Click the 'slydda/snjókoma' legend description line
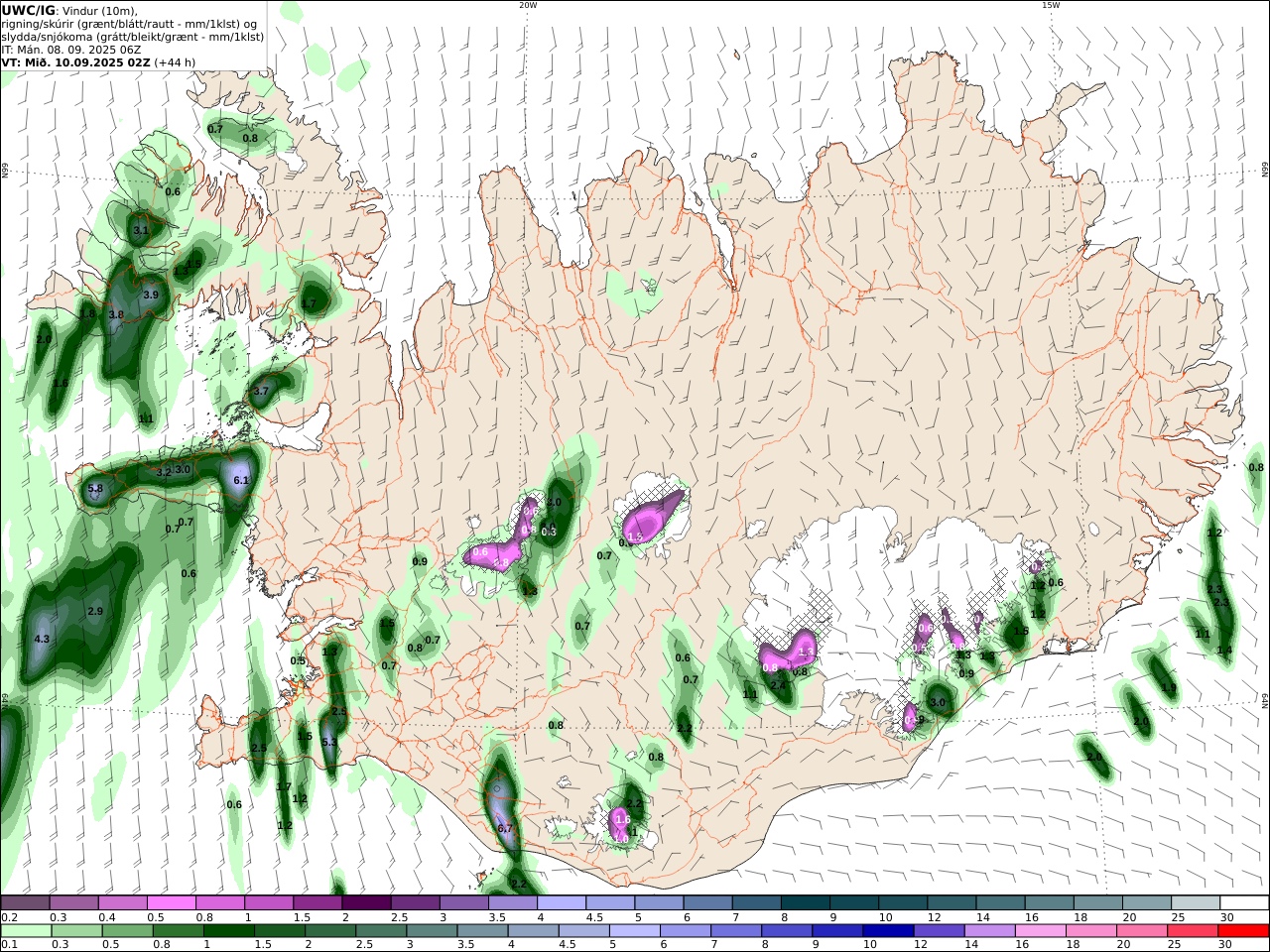 (132, 37)
